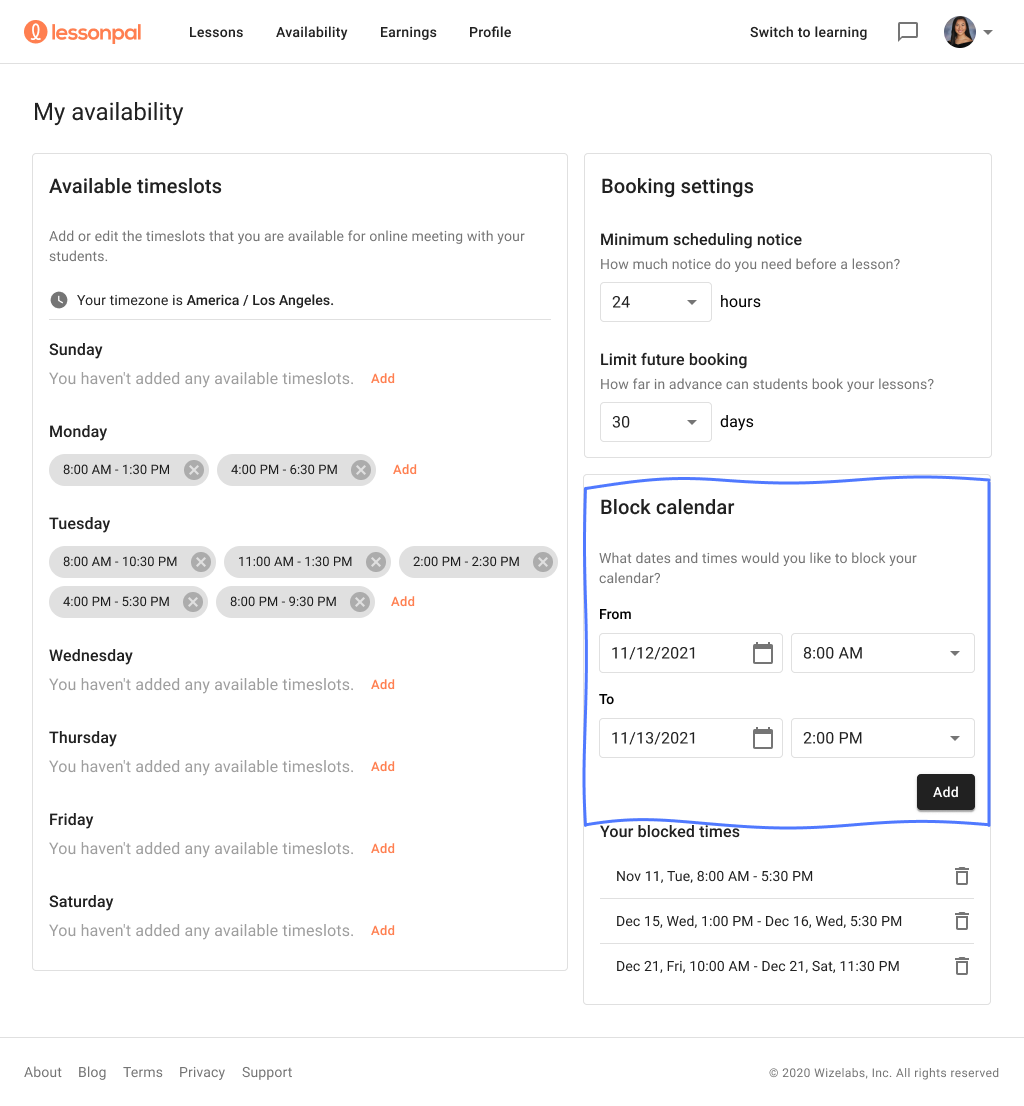Delete the Dec 15 blocked time entry

point(962,921)
